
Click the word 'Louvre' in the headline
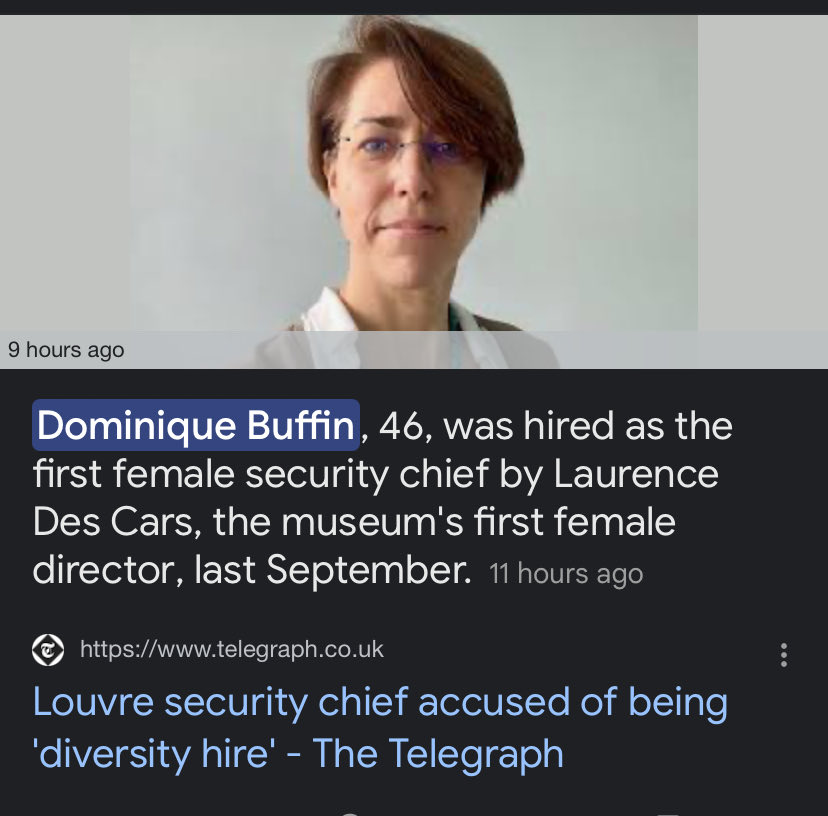click(92, 702)
